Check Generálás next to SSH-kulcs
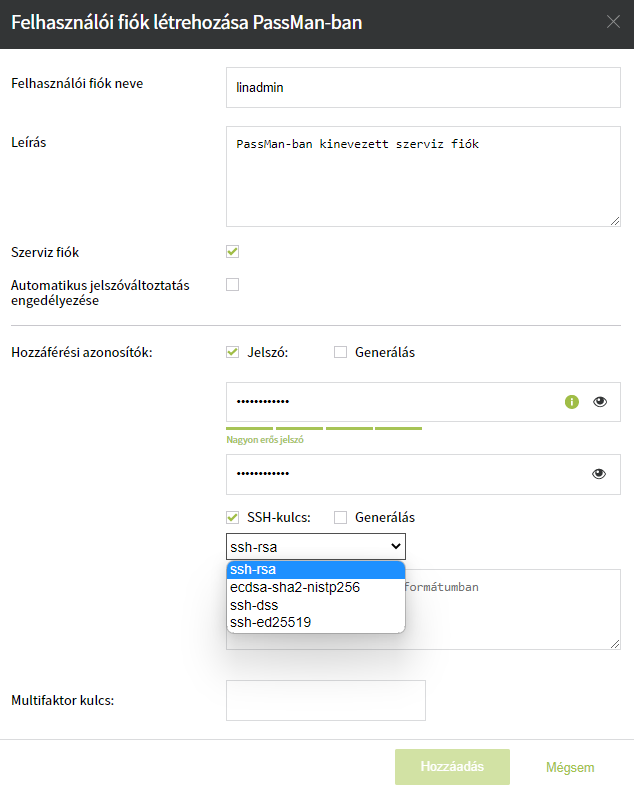Screen dimensions: 634x794 pyautogui.click(x=341, y=518)
